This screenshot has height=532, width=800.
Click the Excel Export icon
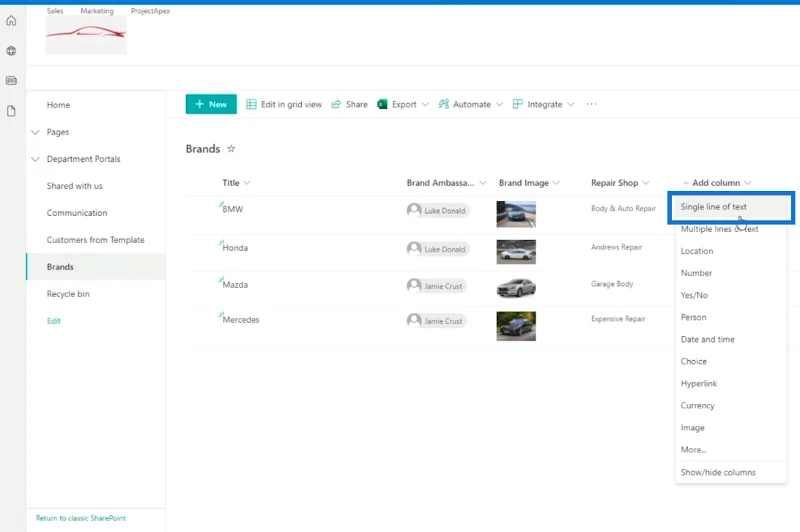click(x=382, y=104)
